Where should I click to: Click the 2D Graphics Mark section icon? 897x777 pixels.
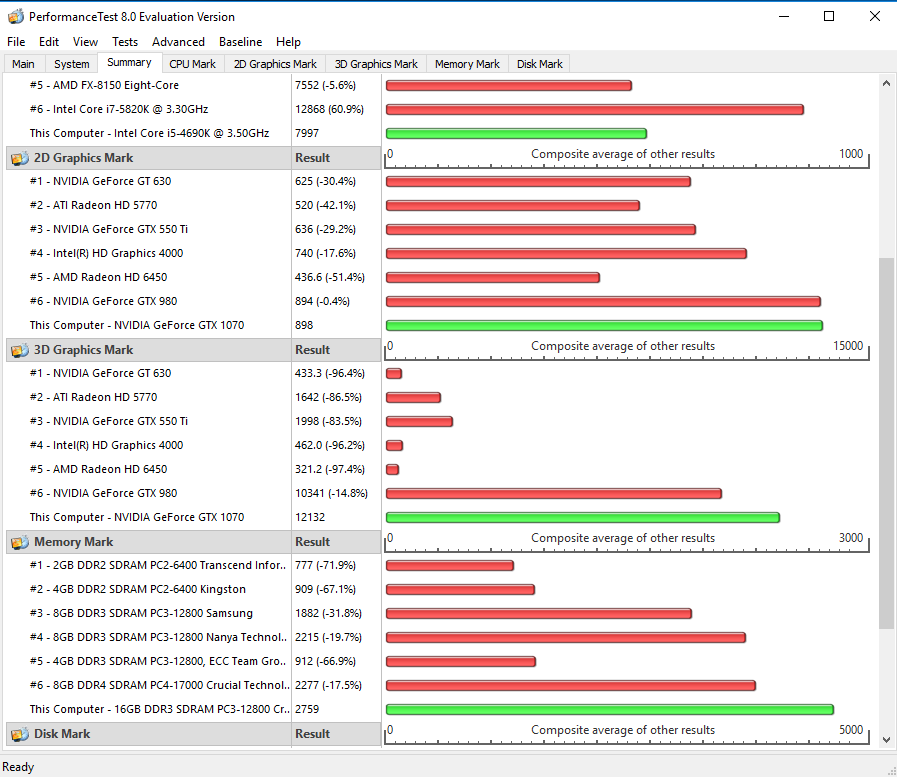[20, 158]
